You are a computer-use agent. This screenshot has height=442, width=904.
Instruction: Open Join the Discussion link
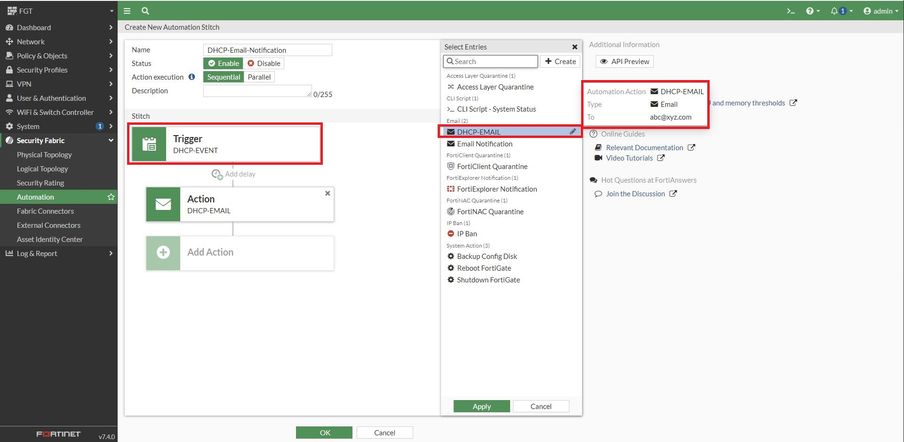(x=635, y=194)
